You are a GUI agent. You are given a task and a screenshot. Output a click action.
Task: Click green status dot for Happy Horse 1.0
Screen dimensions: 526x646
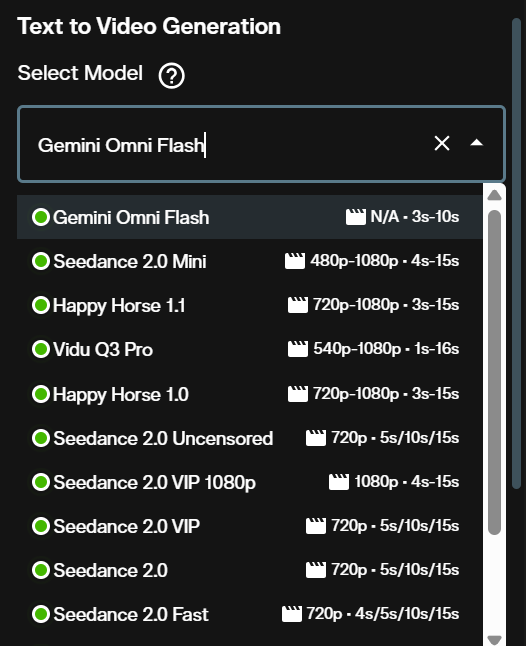pos(41,394)
